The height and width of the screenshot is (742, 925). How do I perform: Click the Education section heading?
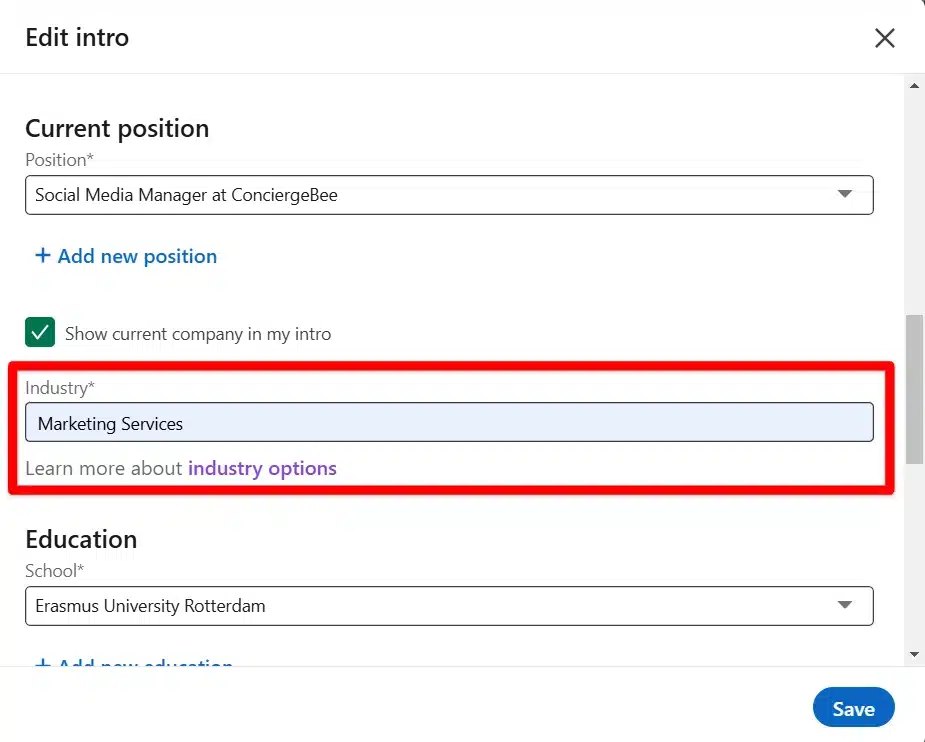coord(81,539)
